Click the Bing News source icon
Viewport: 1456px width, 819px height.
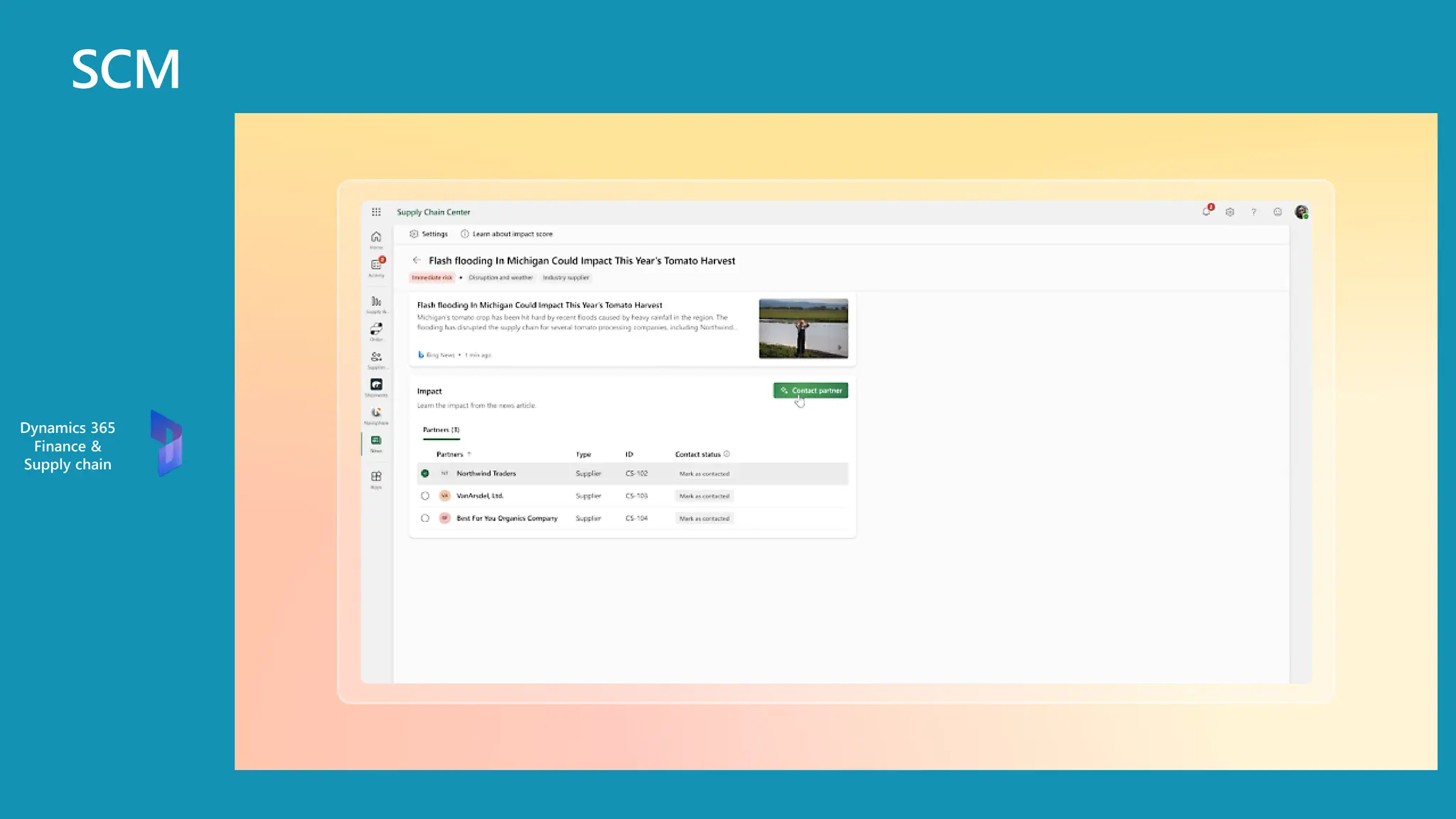point(421,354)
